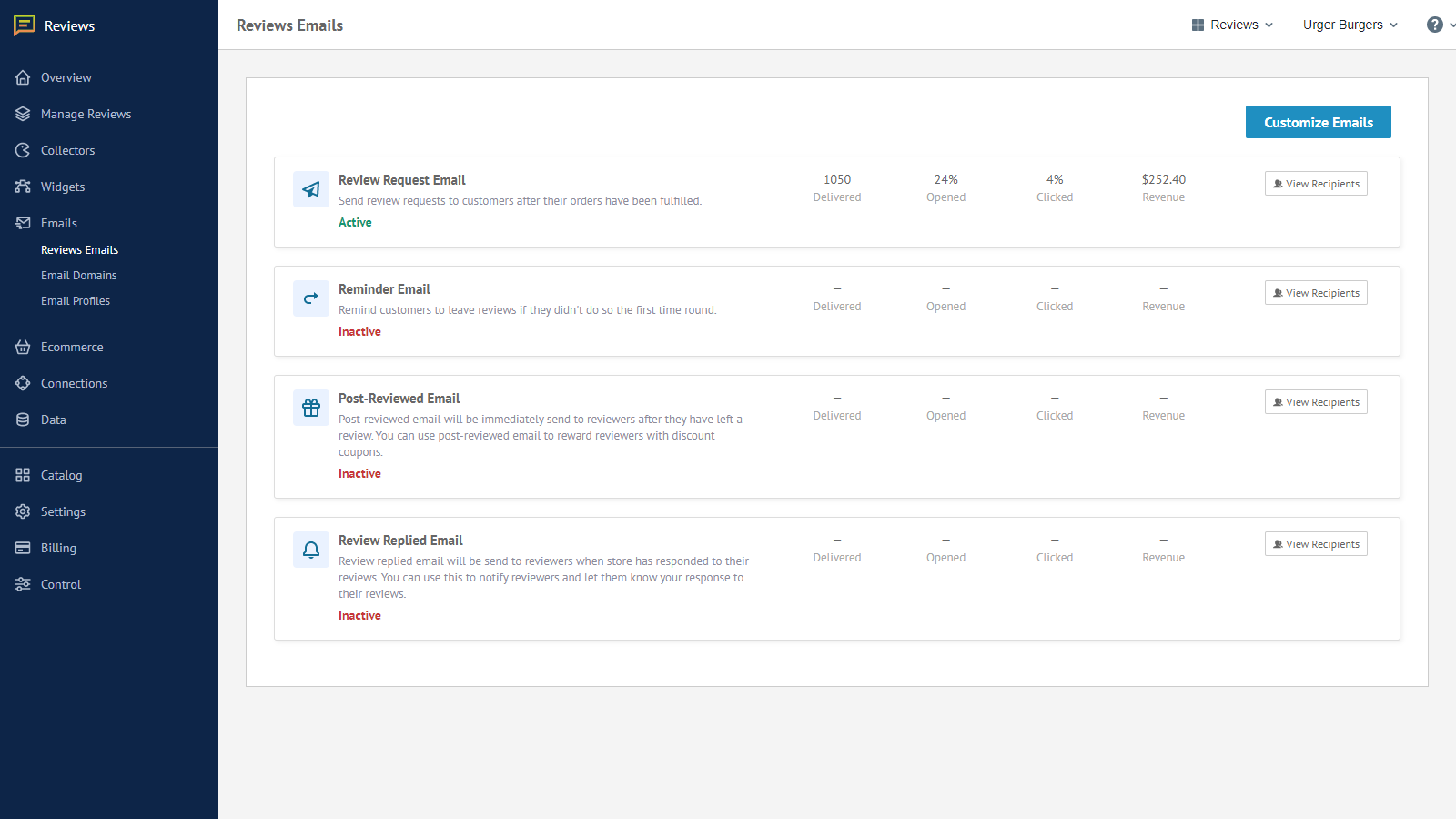
Task: Click the Control sliders icon
Action: click(x=23, y=584)
